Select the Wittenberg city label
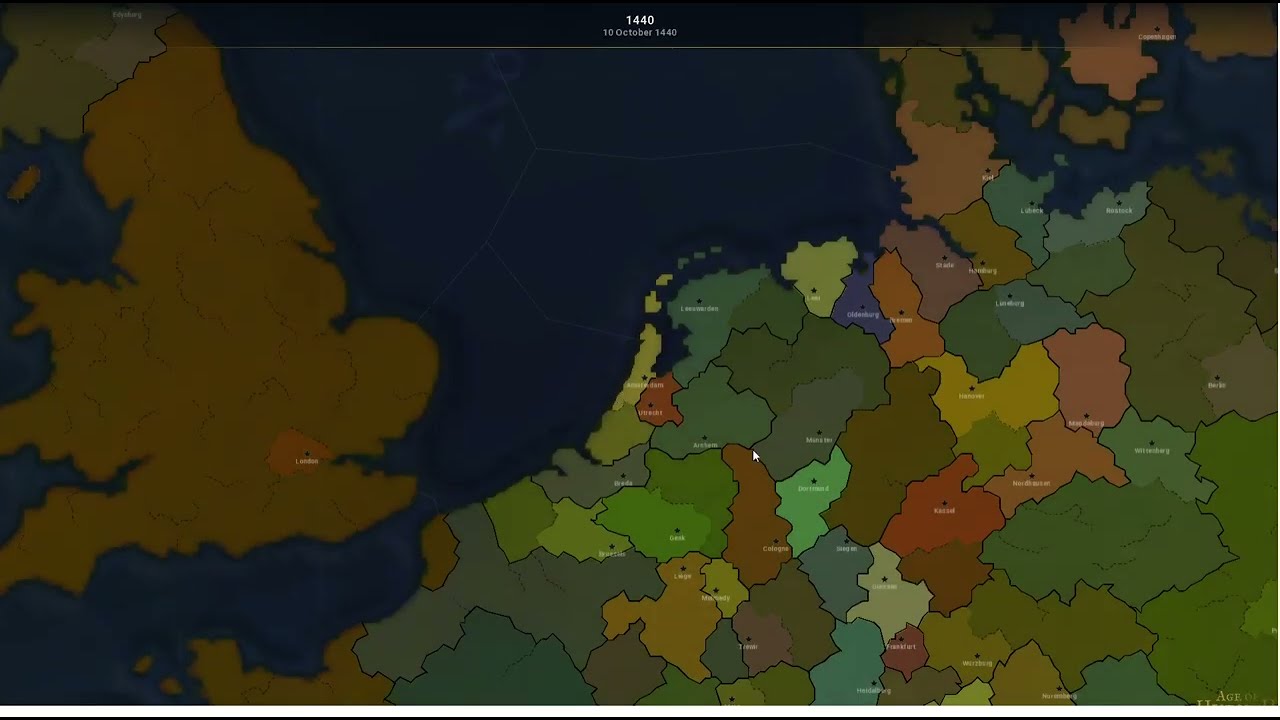The image size is (1280, 720). [1151, 451]
